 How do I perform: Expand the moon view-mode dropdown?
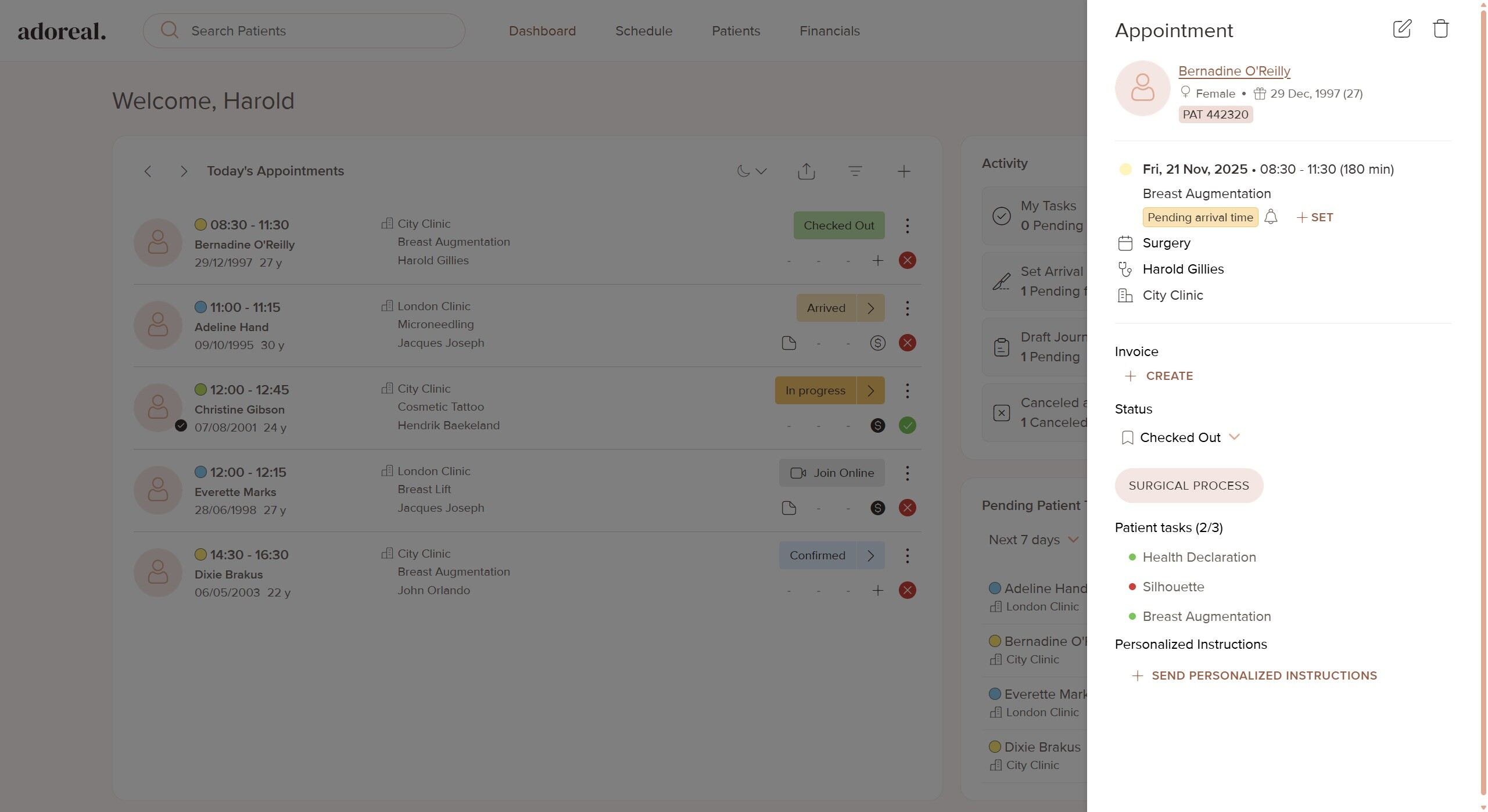click(752, 171)
